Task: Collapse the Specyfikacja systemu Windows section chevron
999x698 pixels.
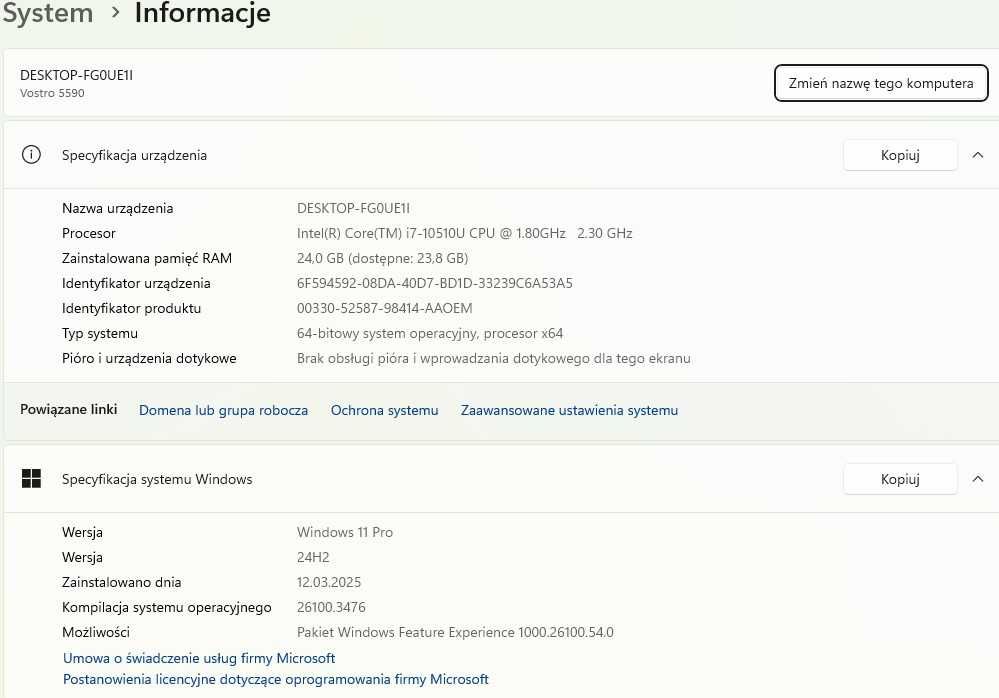Action: pos(977,478)
